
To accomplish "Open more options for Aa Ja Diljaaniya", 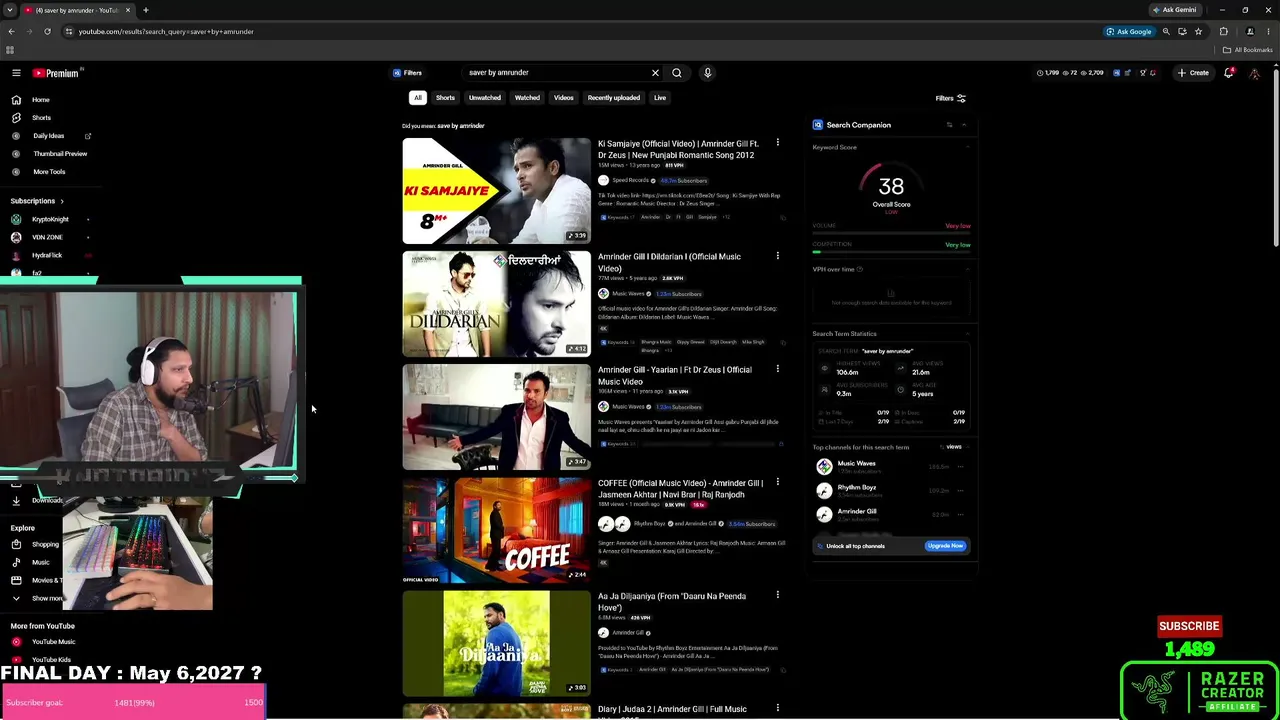I will pos(777,595).
